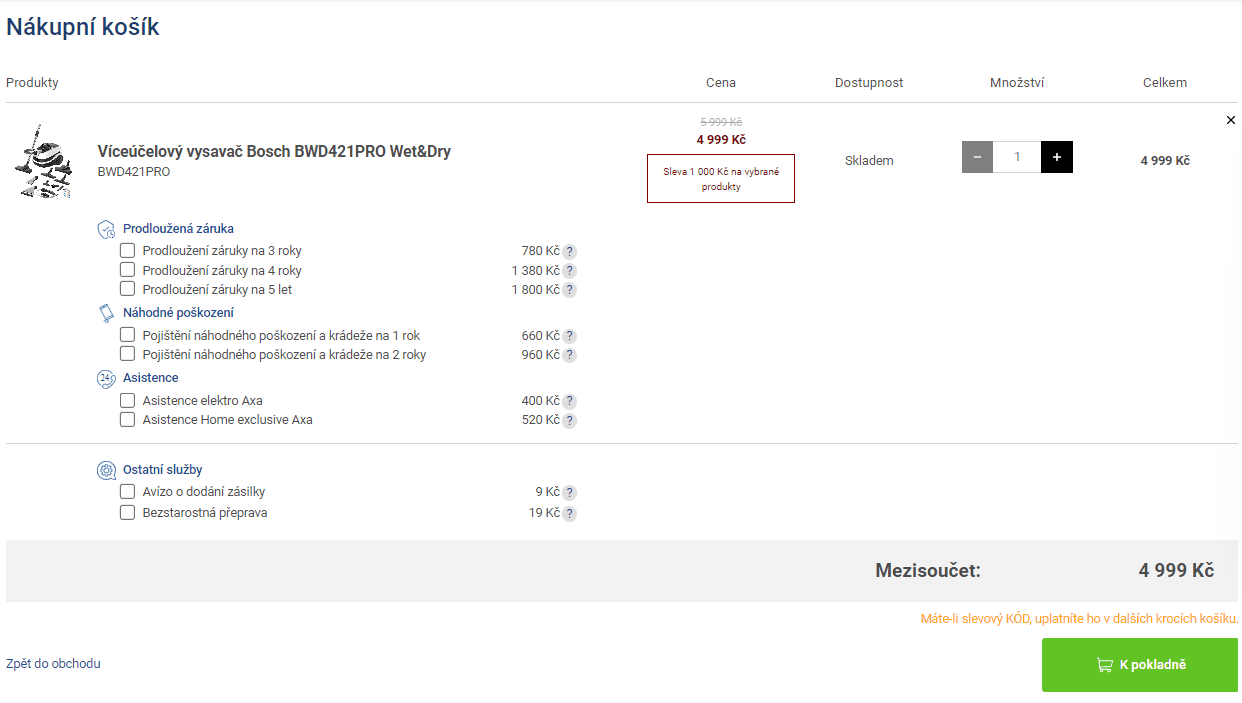Viewport: 1242px width, 703px height.
Task: Decrease quantity with the minus button
Action: [x=977, y=157]
